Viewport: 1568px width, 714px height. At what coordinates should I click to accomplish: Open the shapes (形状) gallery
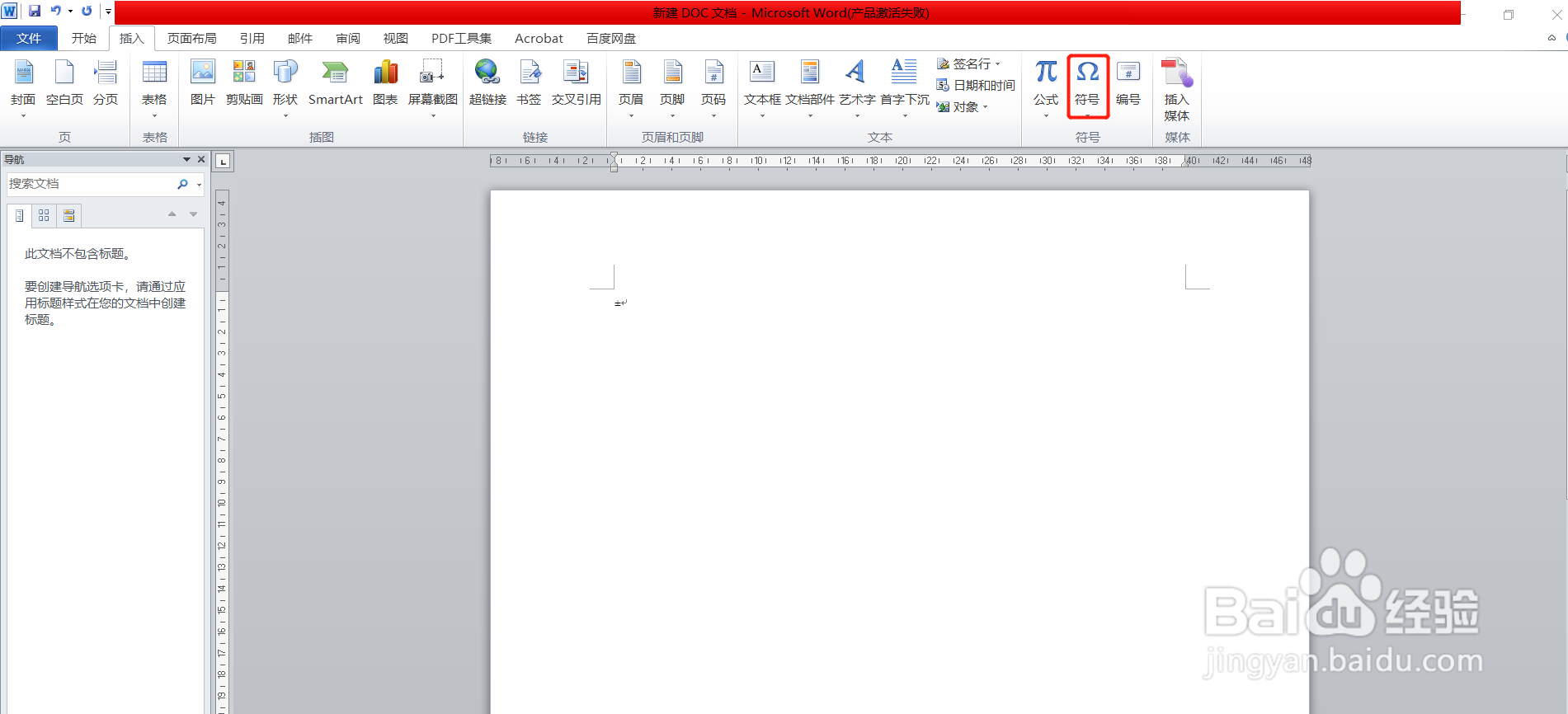point(285,87)
